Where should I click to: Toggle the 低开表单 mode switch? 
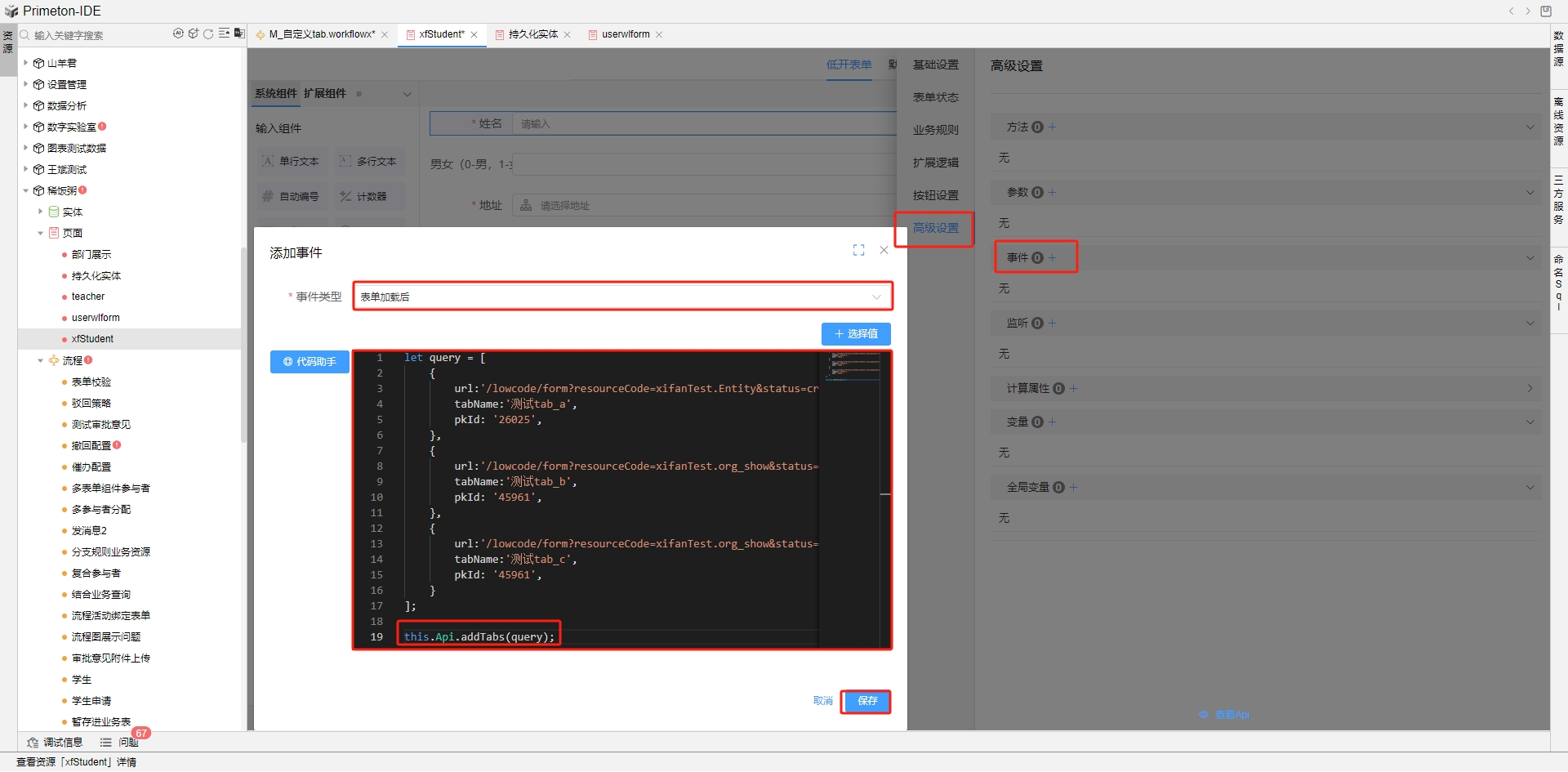(x=849, y=65)
